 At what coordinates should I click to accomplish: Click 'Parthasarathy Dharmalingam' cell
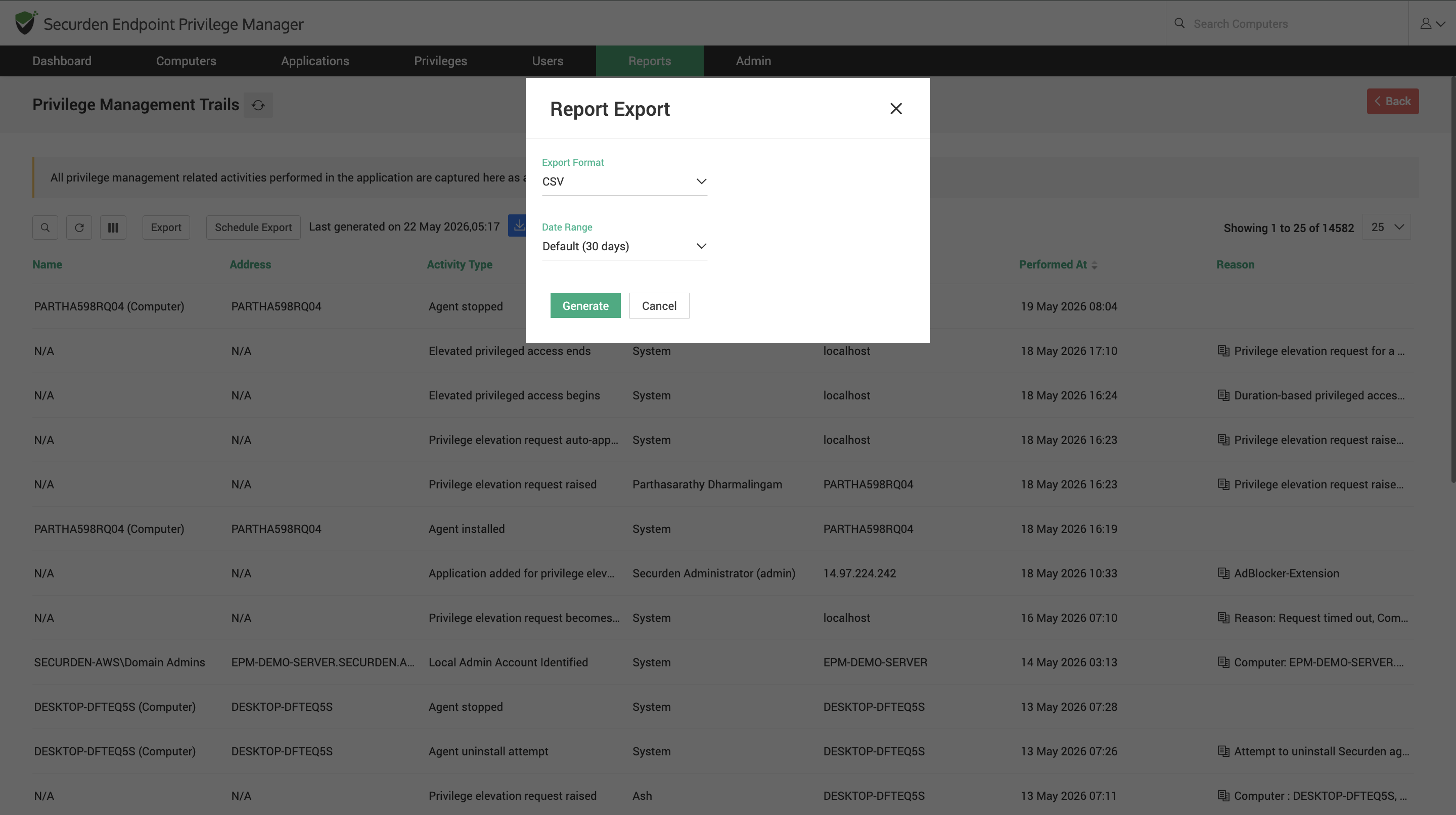[707, 484]
